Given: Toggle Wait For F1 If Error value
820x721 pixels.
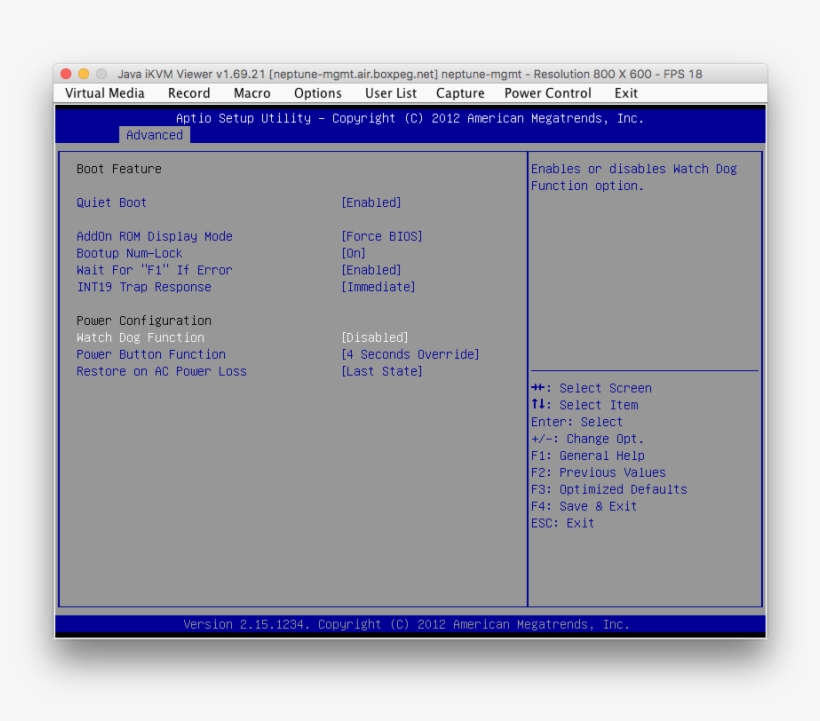Looking at the screenshot, I should coord(371,270).
